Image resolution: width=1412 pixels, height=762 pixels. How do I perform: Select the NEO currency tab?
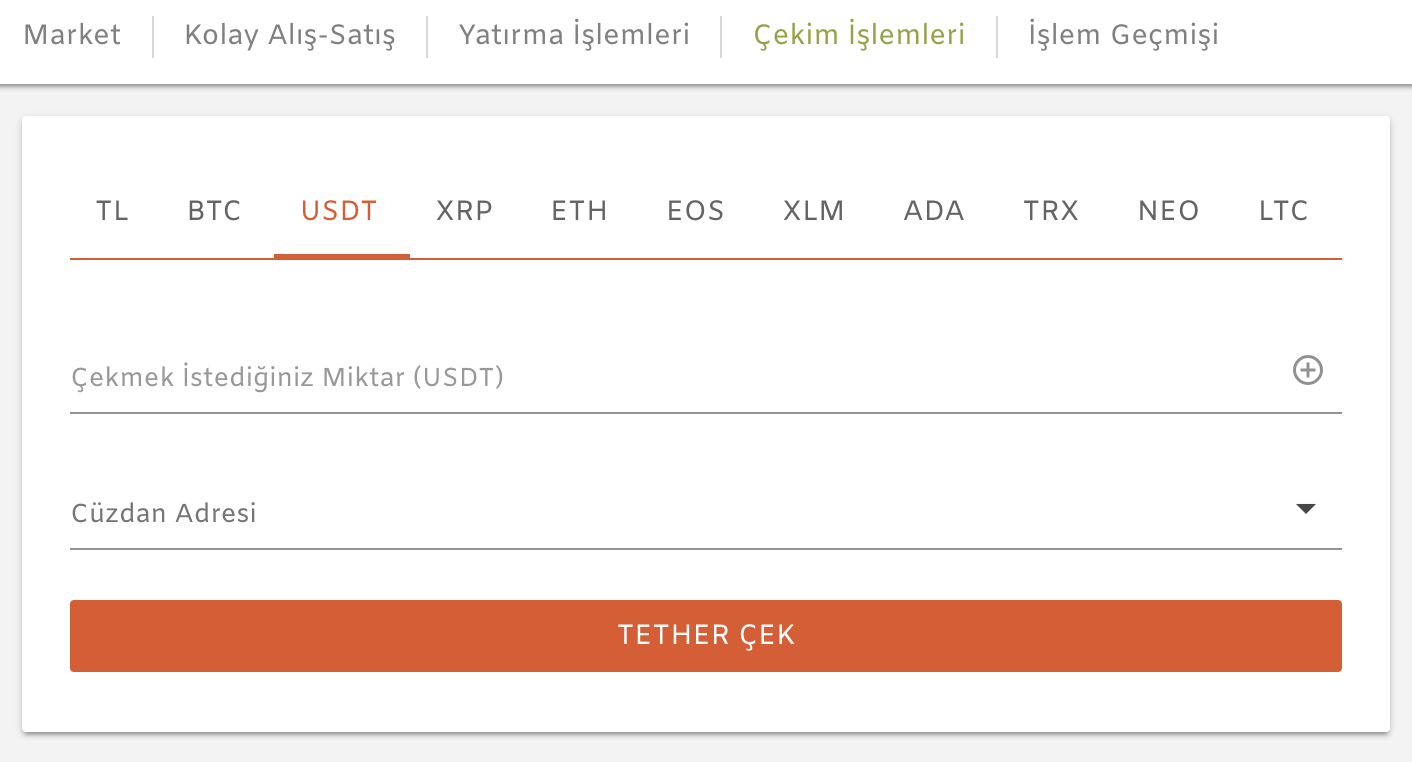pyautogui.click(x=1169, y=211)
